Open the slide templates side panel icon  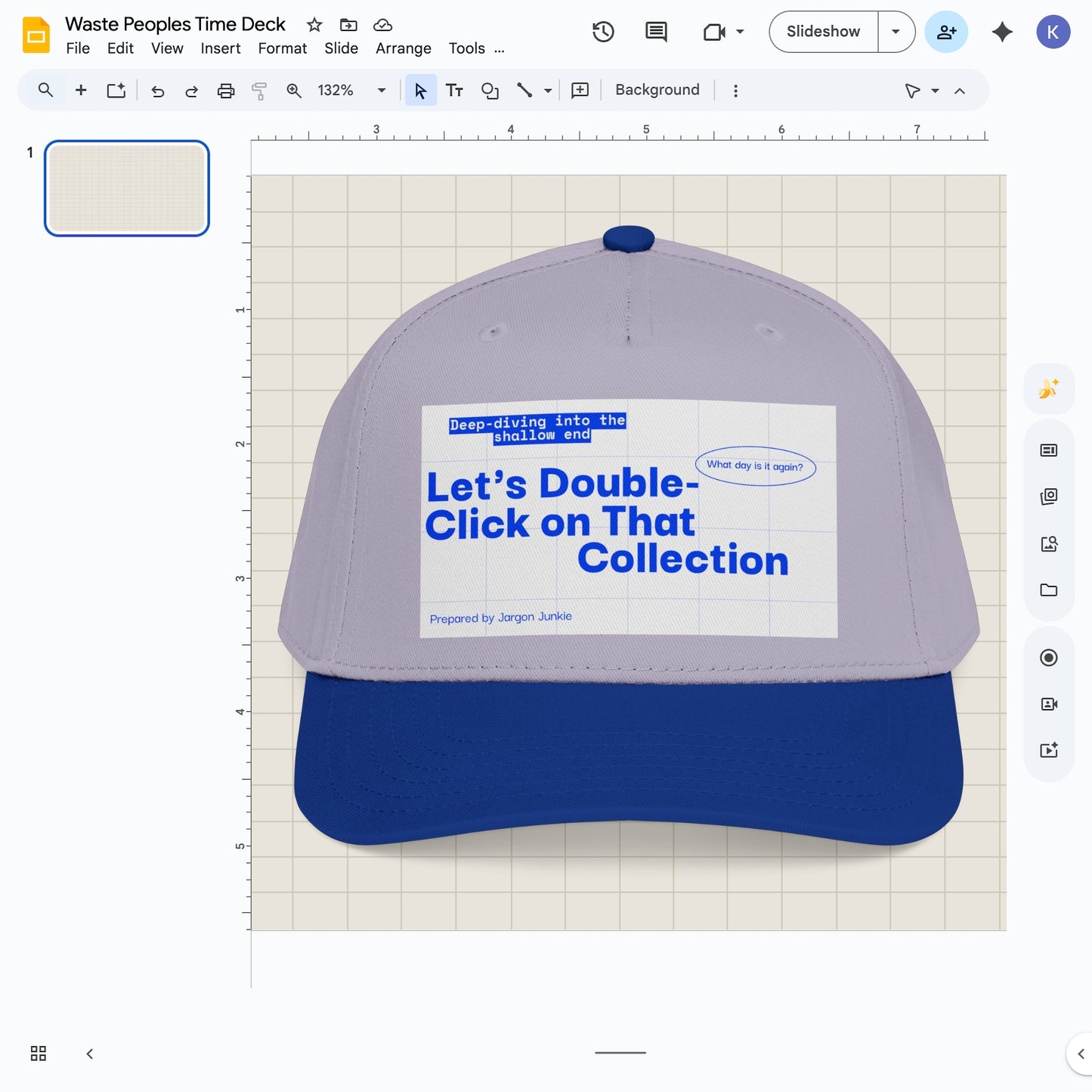click(x=1049, y=450)
